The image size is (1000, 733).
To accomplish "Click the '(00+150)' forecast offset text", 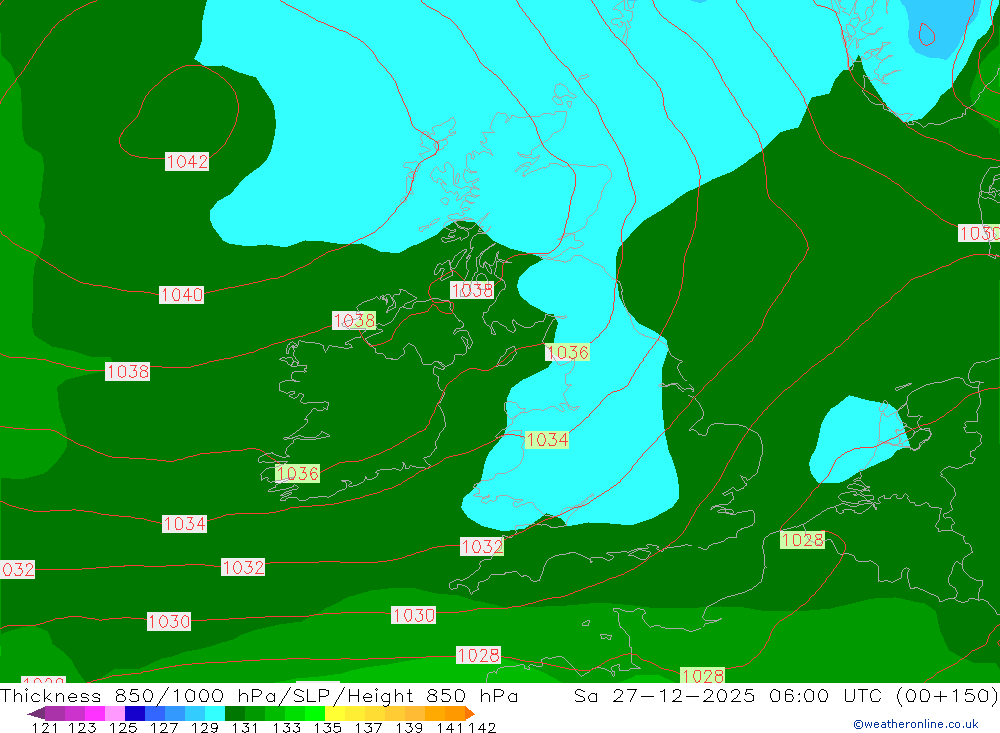I will point(947,695).
